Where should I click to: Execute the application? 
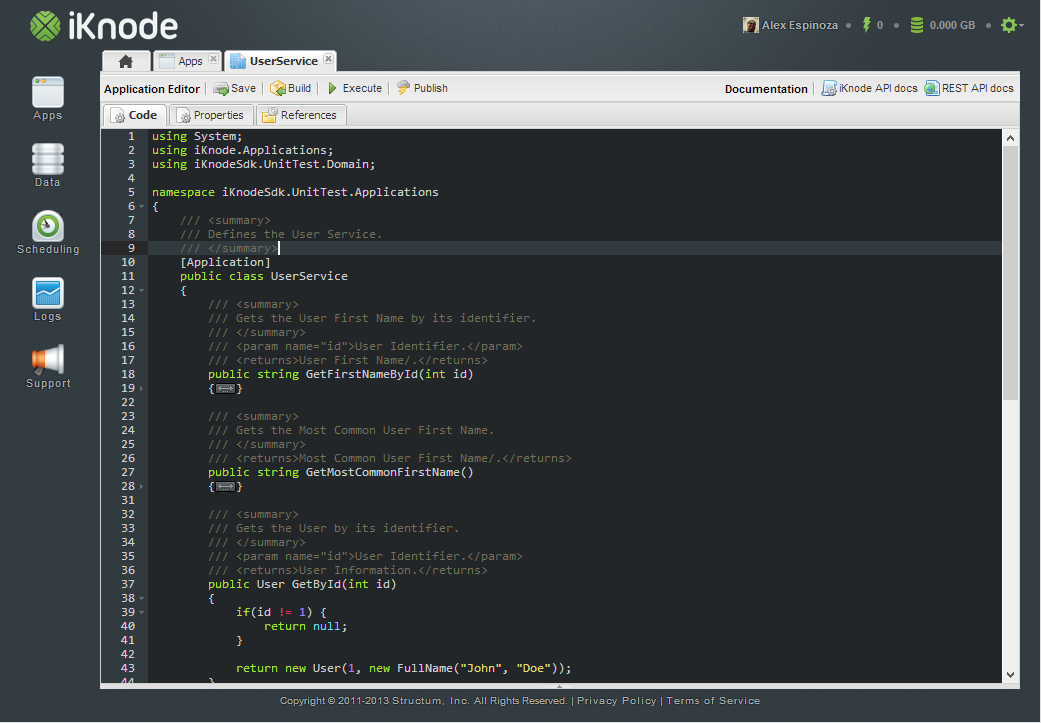point(355,88)
